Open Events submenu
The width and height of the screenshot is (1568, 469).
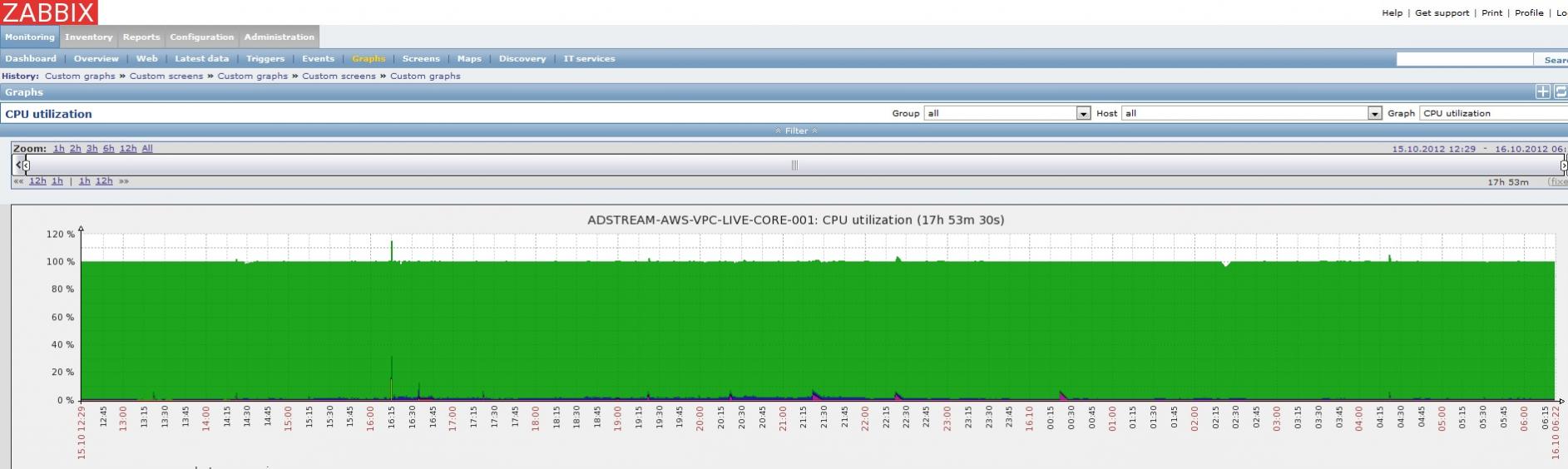coord(319,59)
